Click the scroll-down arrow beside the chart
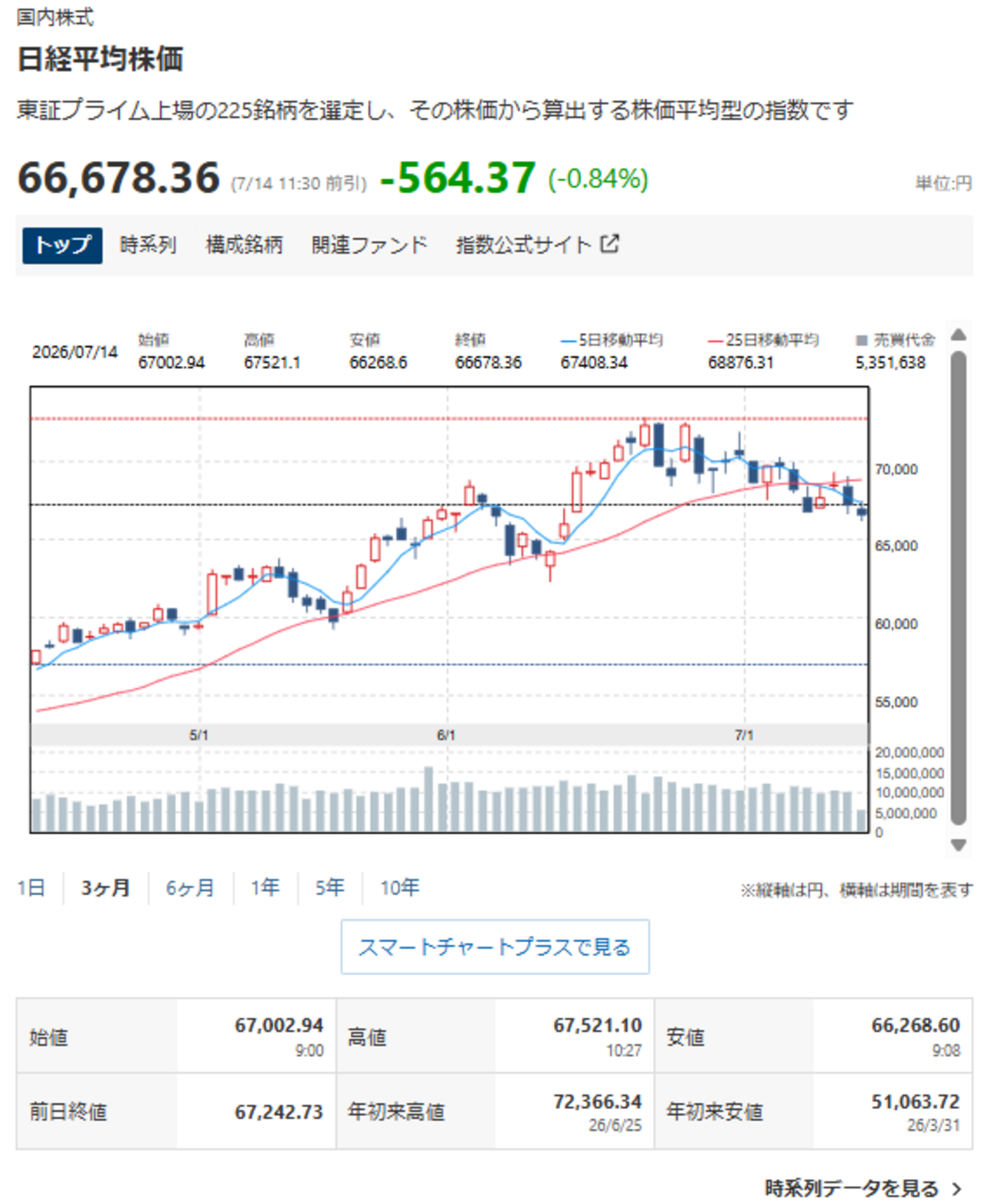Viewport: 996px width, 1204px height. [x=958, y=845]
